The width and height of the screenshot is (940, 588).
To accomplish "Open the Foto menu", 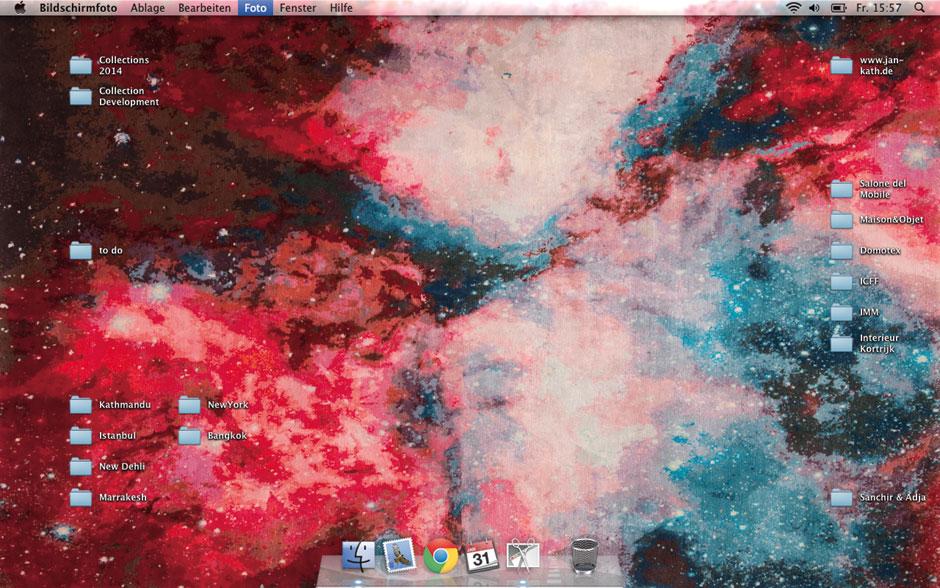I will pyautogui.click(x=253, y=8).
